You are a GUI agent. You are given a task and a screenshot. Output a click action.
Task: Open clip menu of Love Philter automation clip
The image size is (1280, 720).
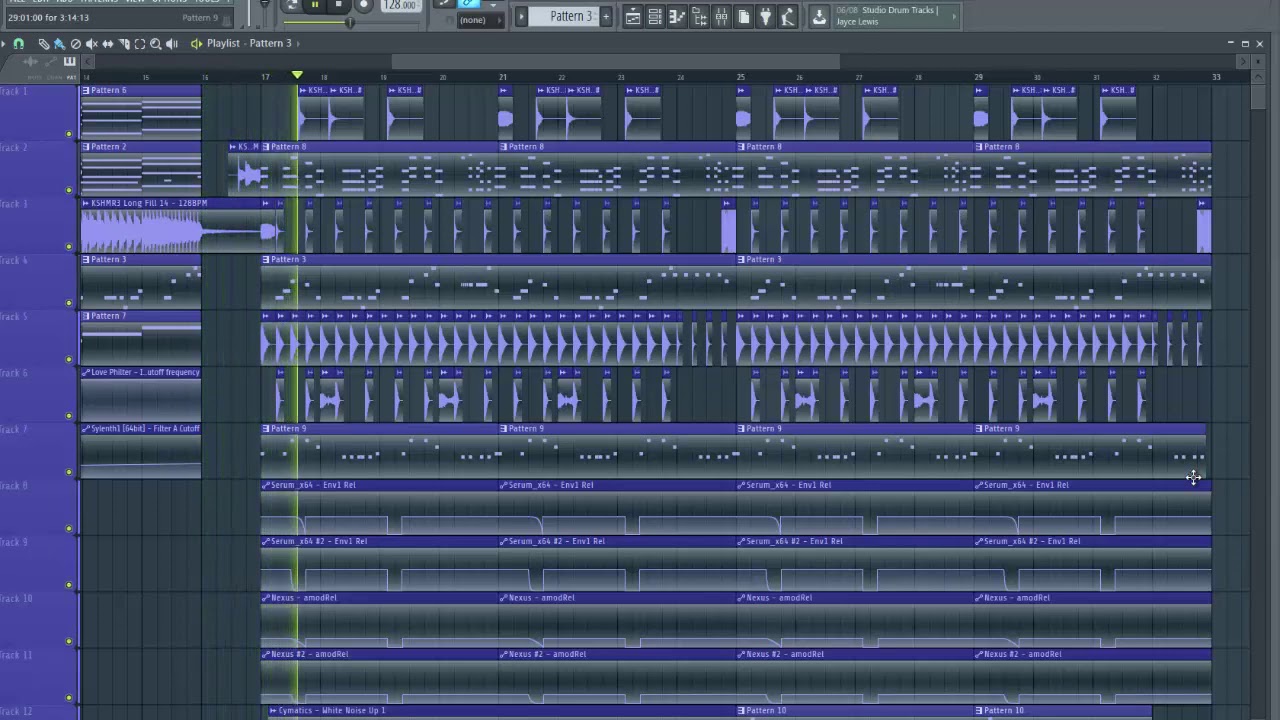coord(86,372)
